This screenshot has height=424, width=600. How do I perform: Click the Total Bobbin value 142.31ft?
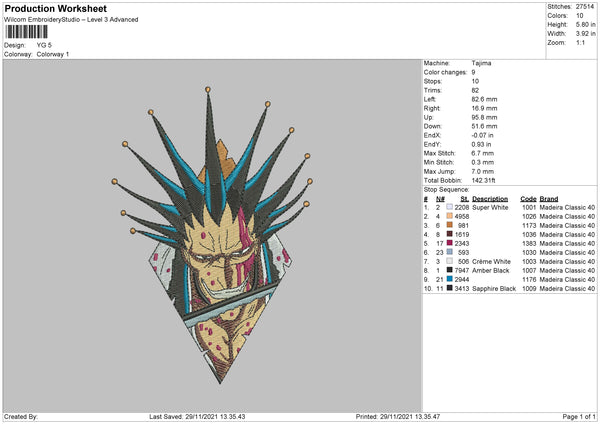point(483,180)
